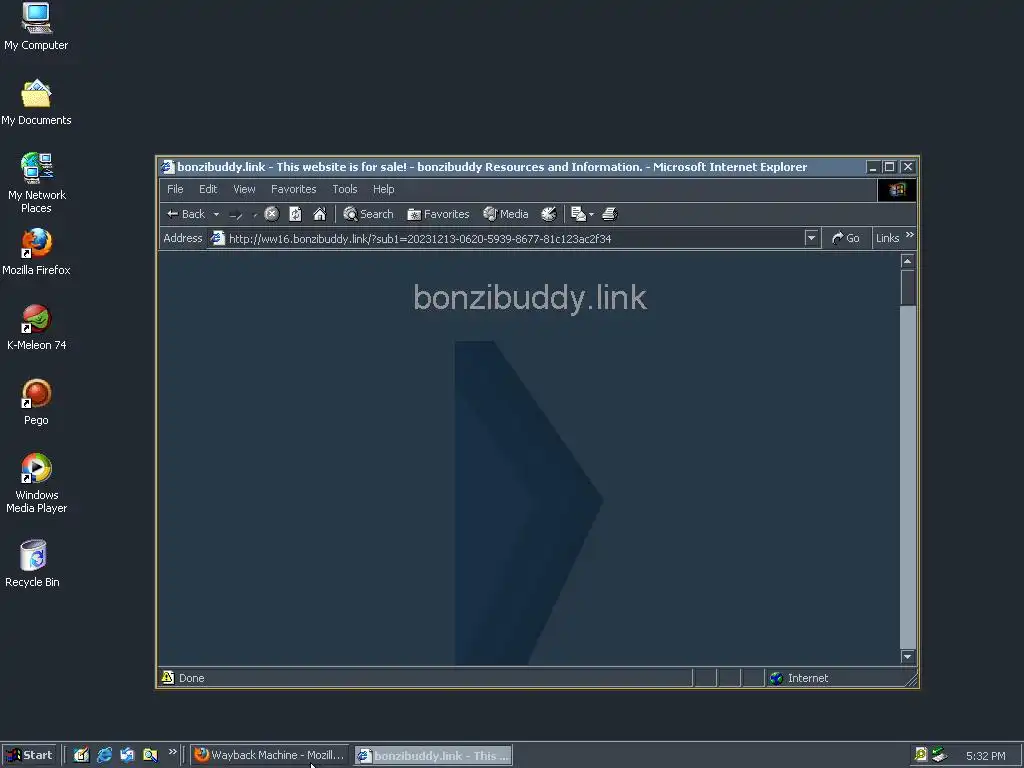Launch Internet Explorer from quick launch
Viewport: 1024px width, 768px height.
point(104,755)
